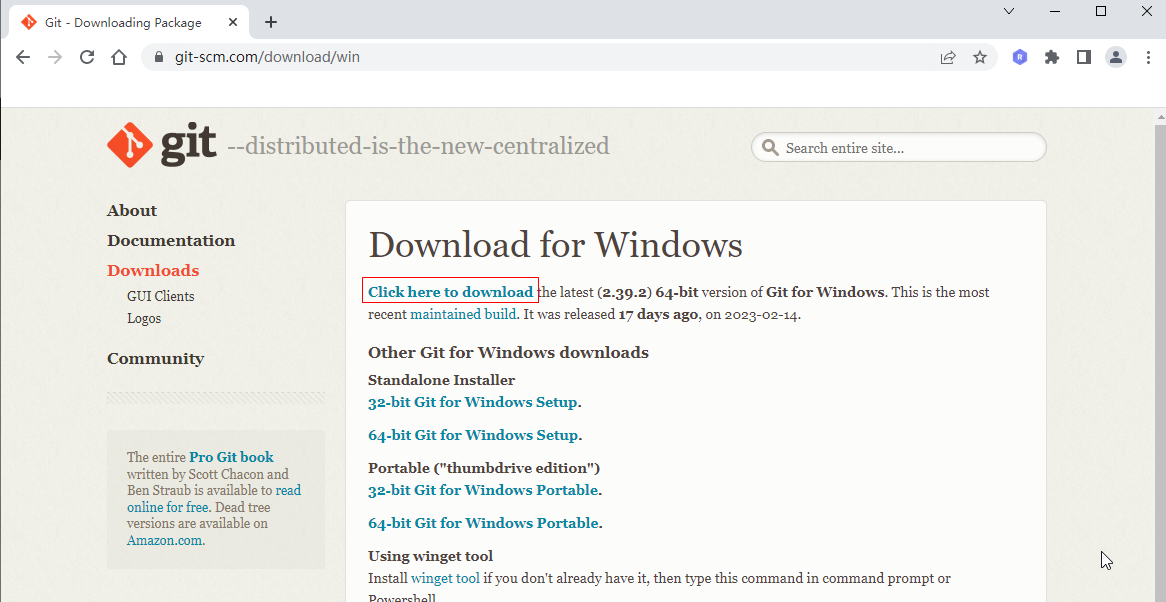Image resolution: width=1166 pixels, height=602 pixels.
Task: Focus the Search entire site field
Action: point(898,147)
